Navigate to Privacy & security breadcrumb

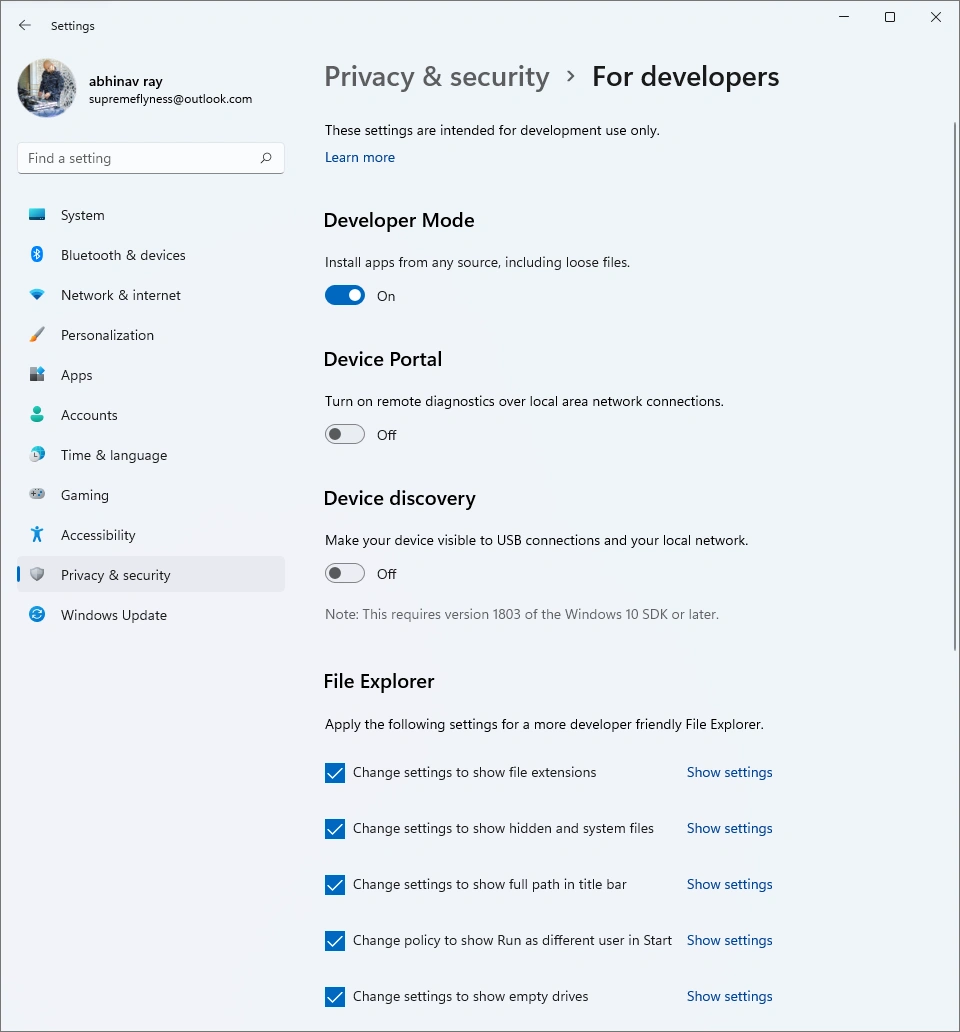(437, 77)
